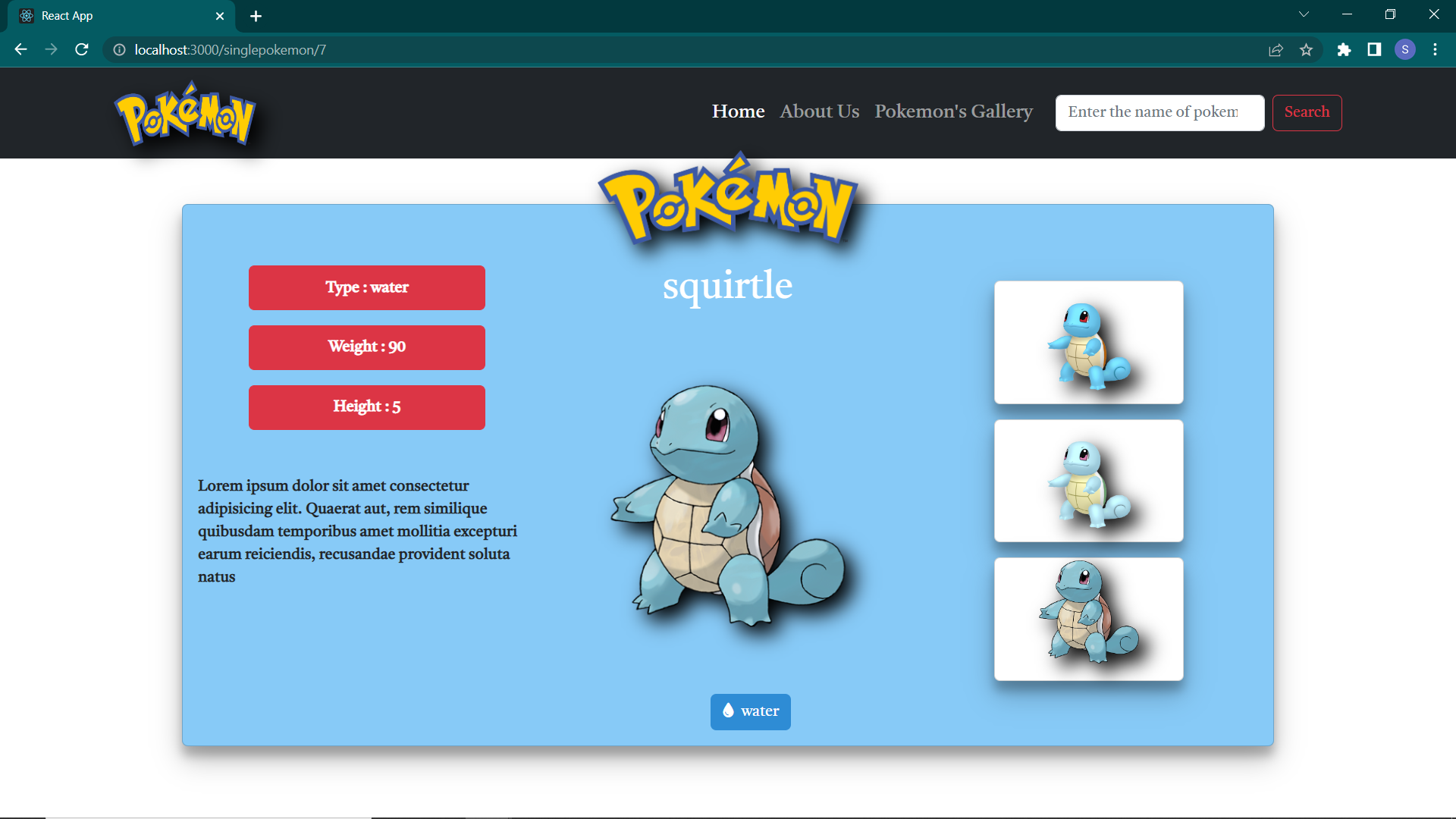This screenshot has width=1456, height=819.
Task: Click the Search button
Action: point(1306,112)
